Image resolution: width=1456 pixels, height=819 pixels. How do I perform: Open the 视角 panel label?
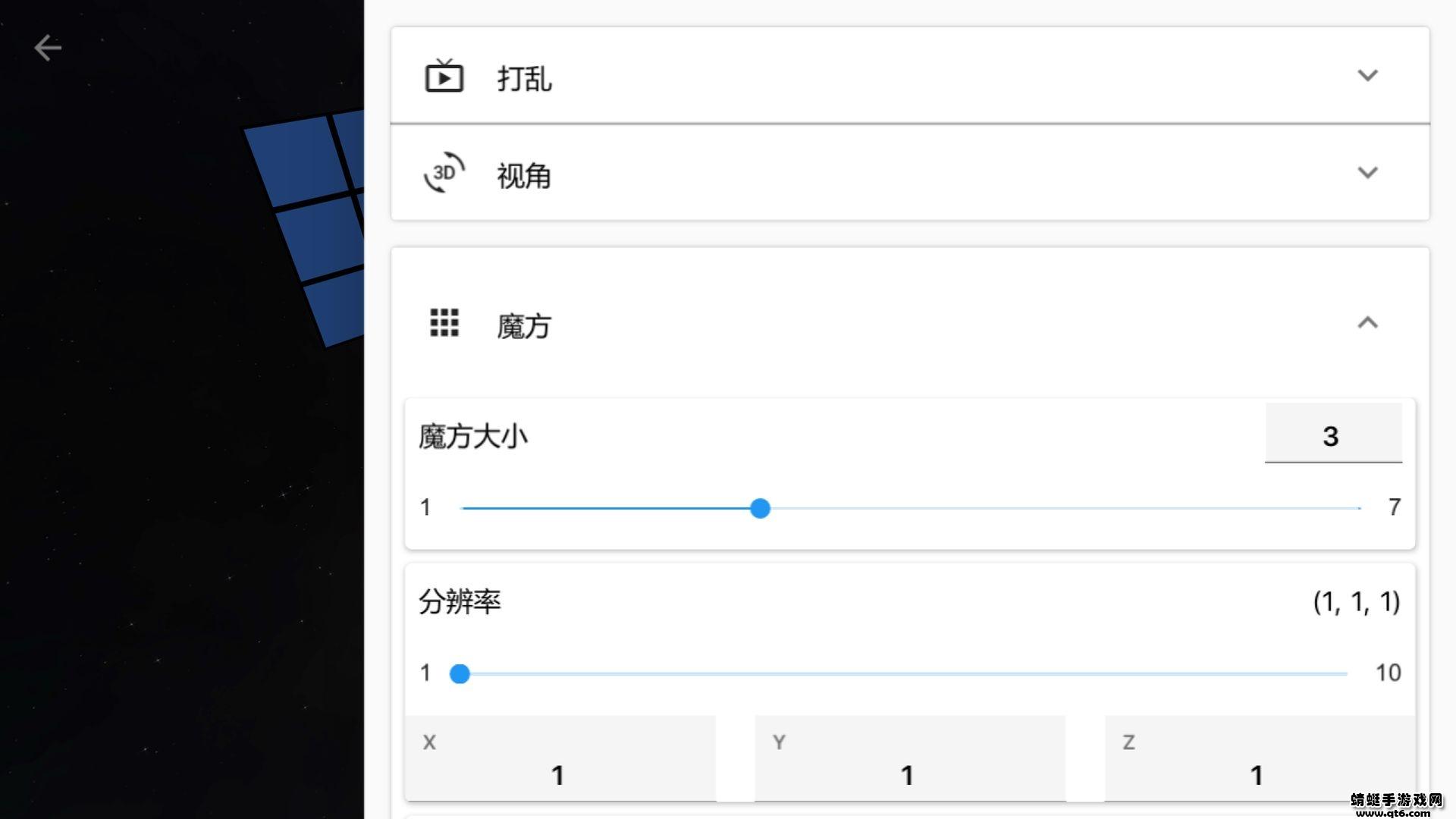pyautogui.click(x=524, y=176)
